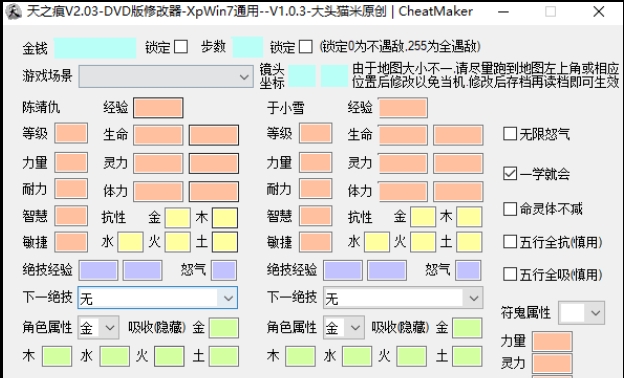Enable the 无限怒气 checkbox
The width and height of the screenshot is (624, 378).
[510, 134]
